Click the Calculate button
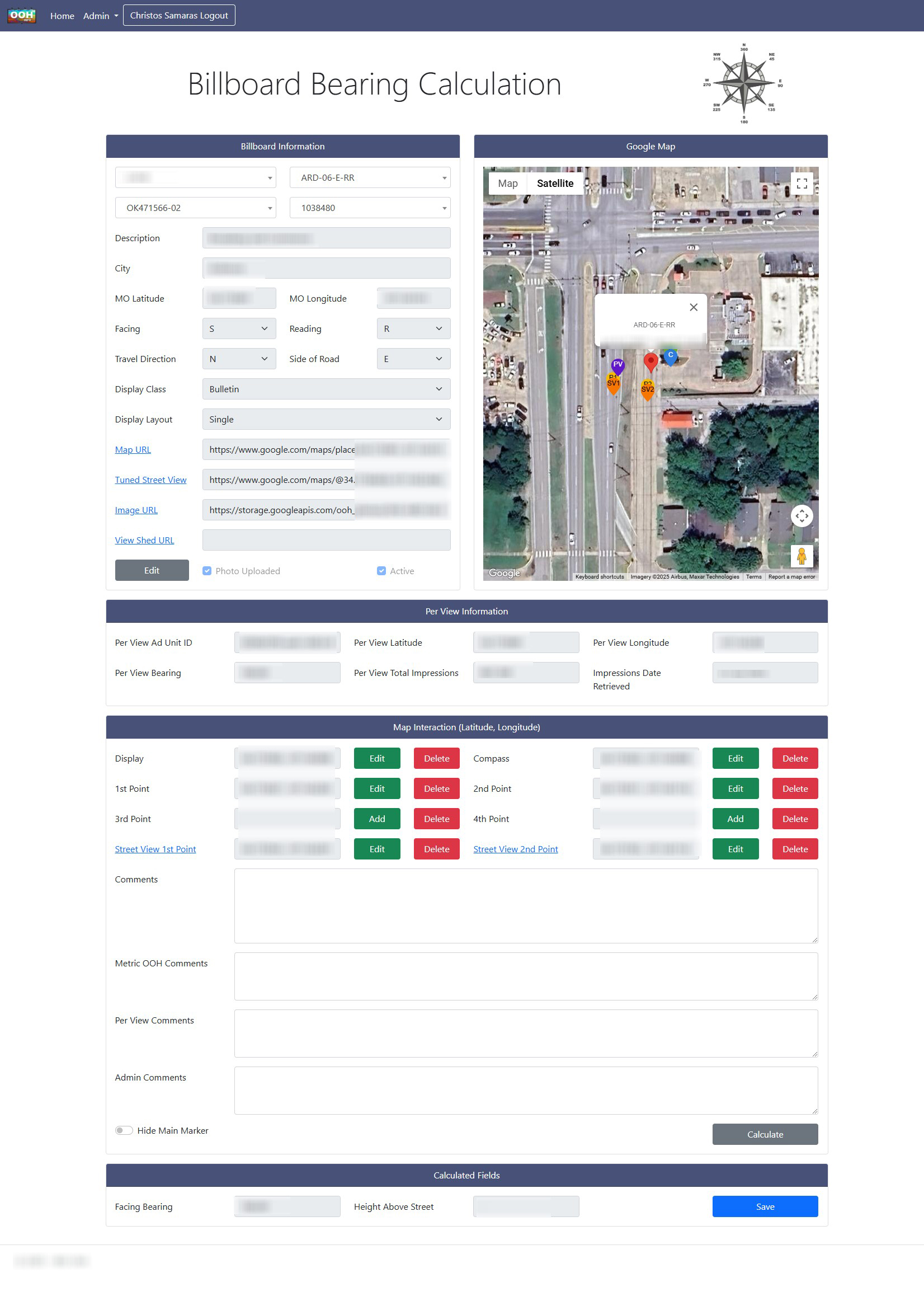 765,1134
